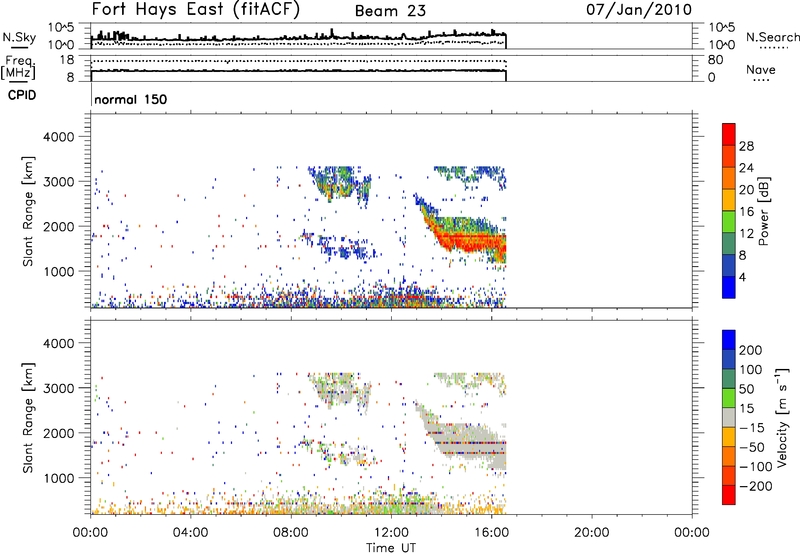Click the 28 label on the power colorbar
The image size is (800, 554).
coord(746,146)
